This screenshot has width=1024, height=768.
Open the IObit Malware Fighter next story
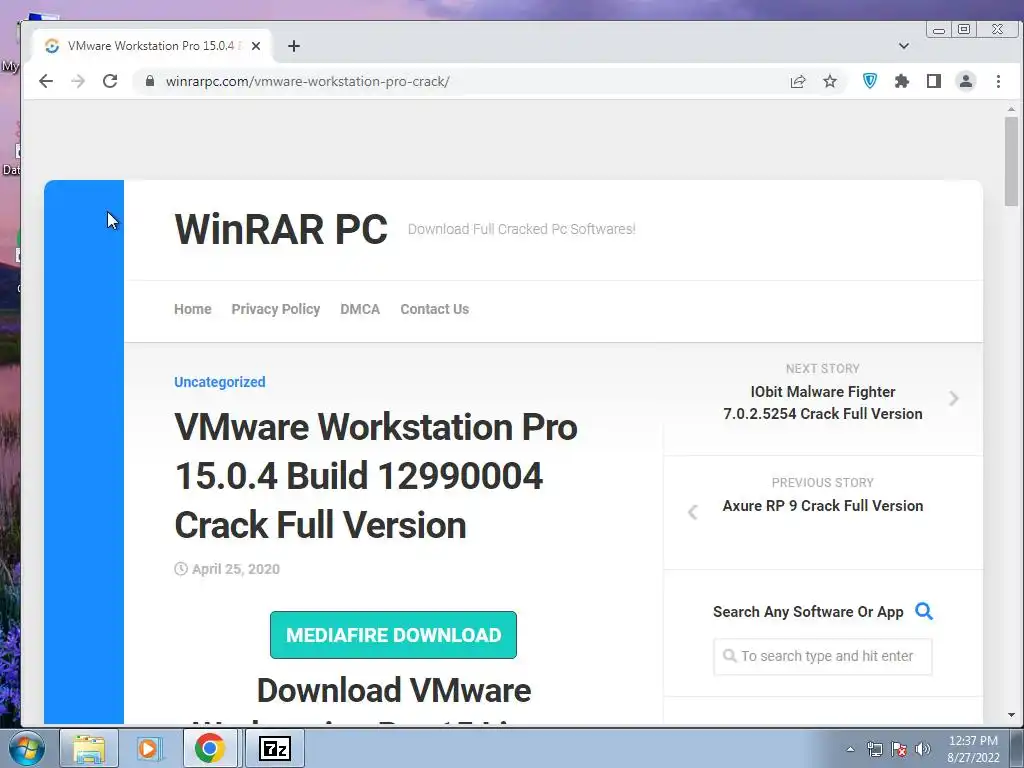coord(823,402)
